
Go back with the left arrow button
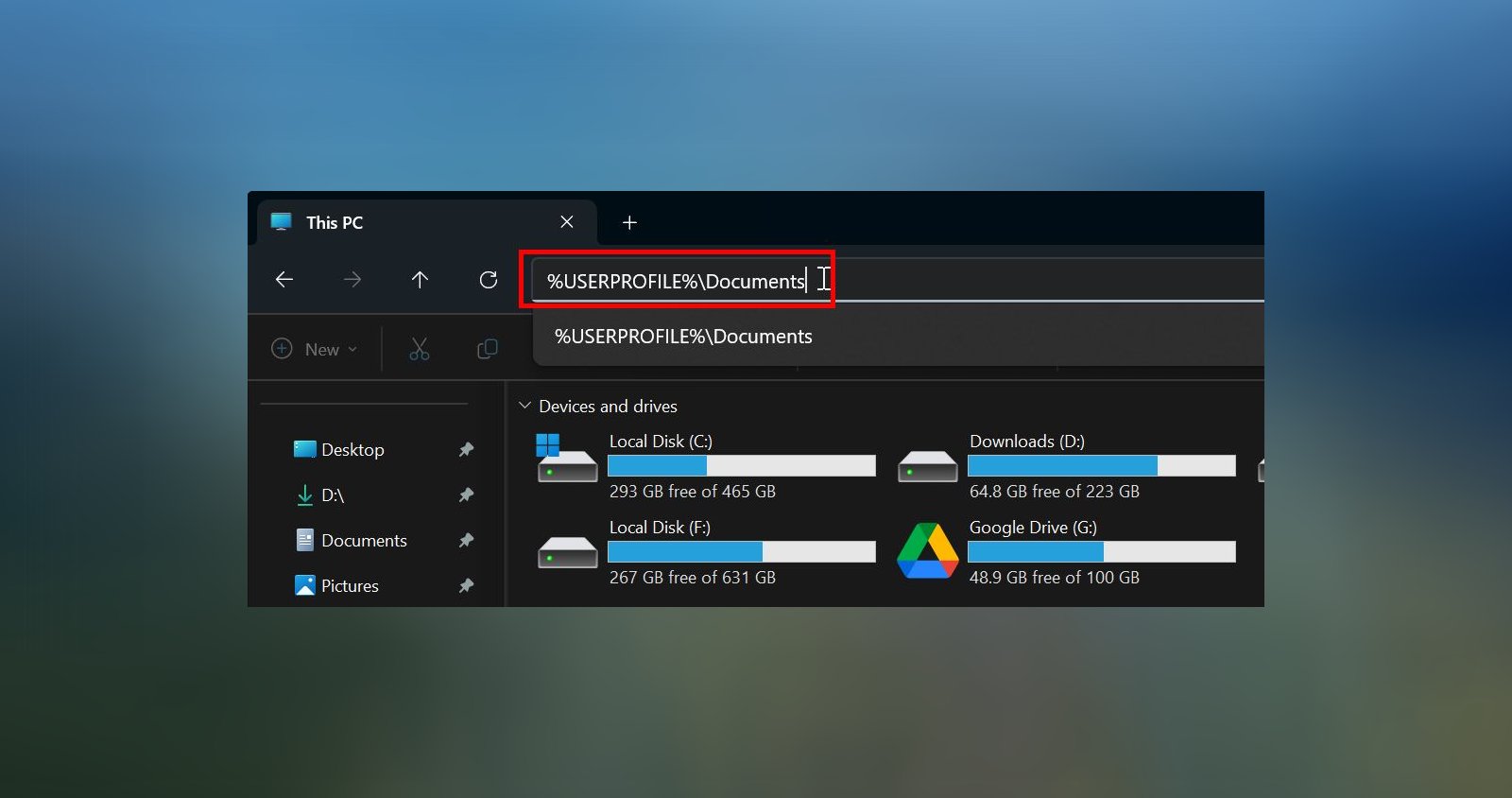(284, 280)
